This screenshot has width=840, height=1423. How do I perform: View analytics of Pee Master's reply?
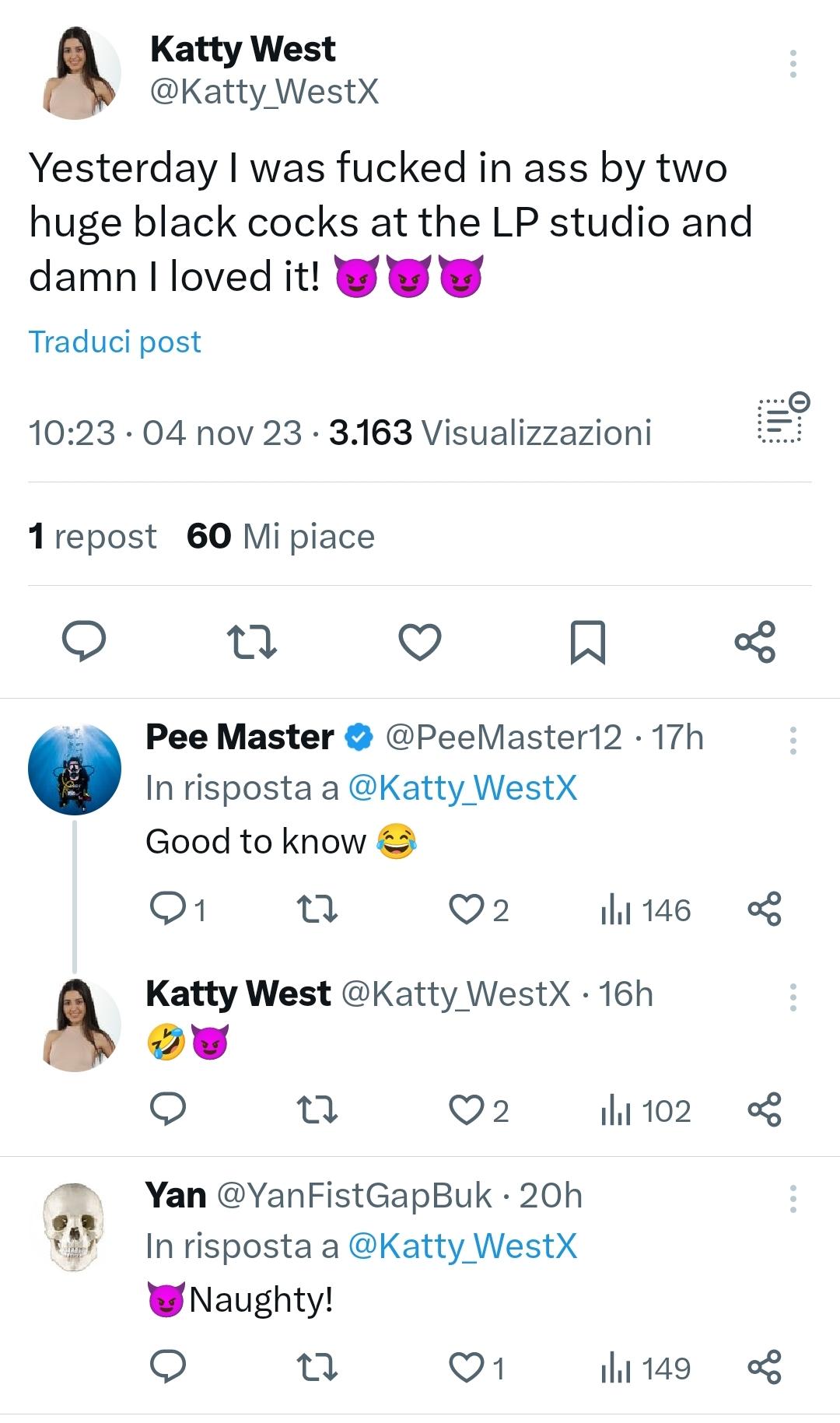point(646,910)
